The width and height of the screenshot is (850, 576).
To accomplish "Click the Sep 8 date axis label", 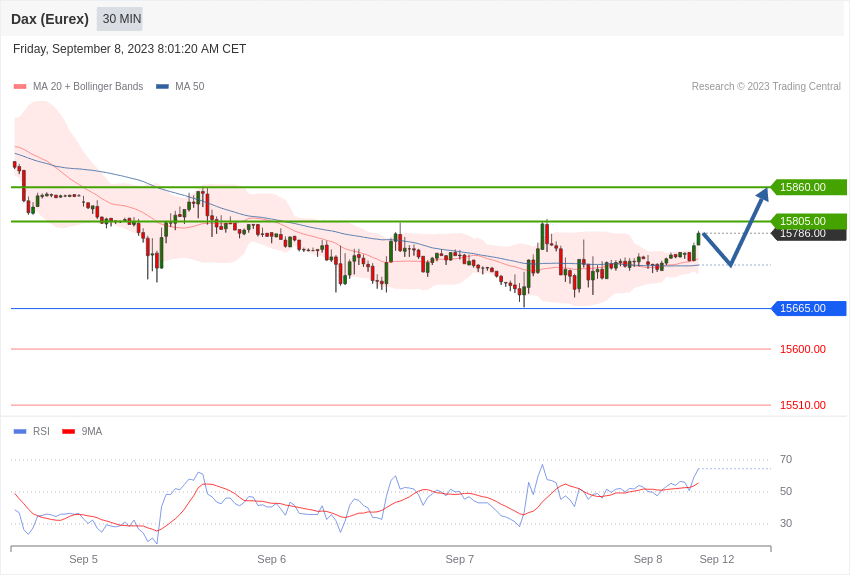I will coord(648,559).
